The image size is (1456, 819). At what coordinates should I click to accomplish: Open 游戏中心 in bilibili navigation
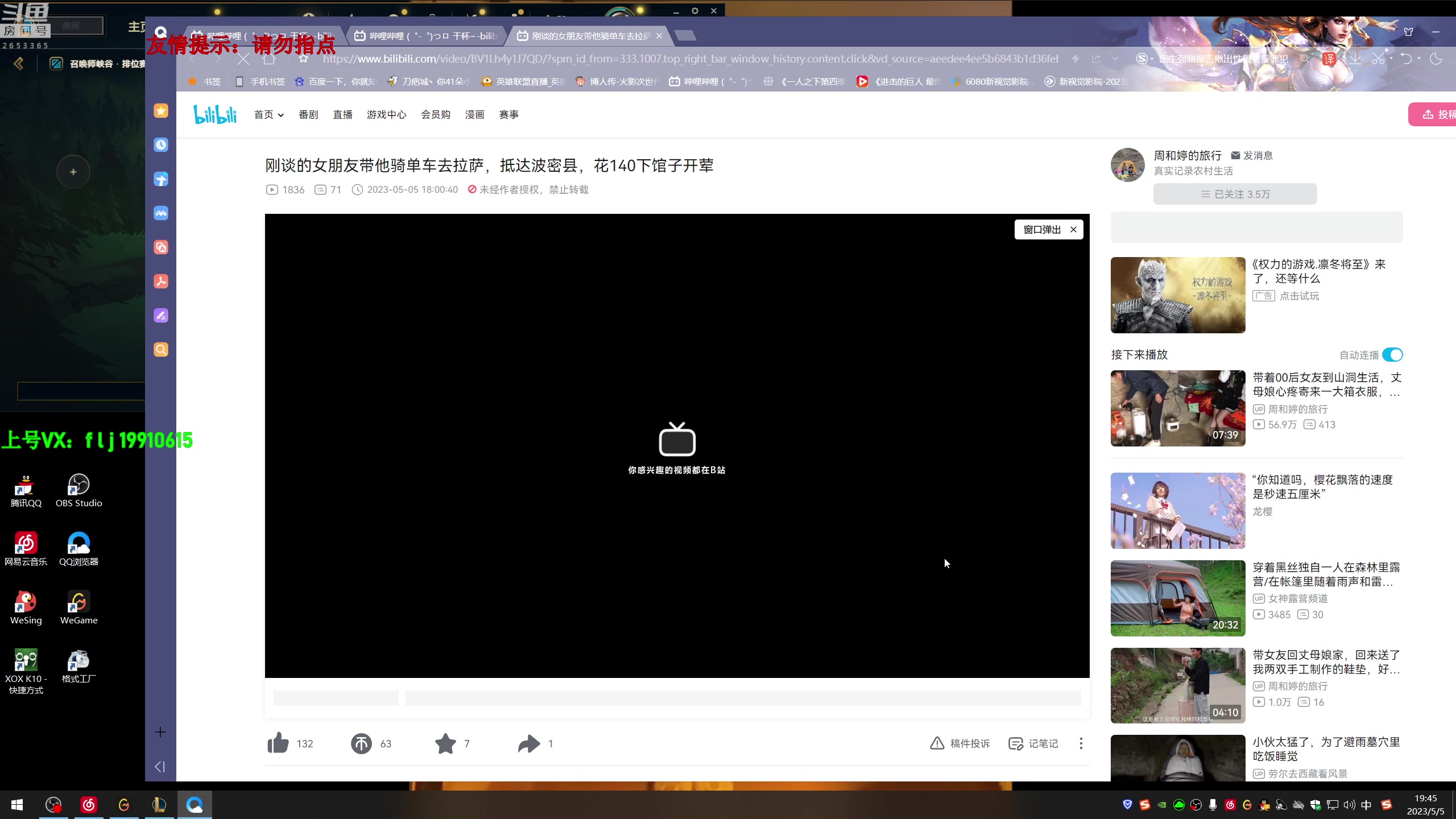(x=386, y=114)
